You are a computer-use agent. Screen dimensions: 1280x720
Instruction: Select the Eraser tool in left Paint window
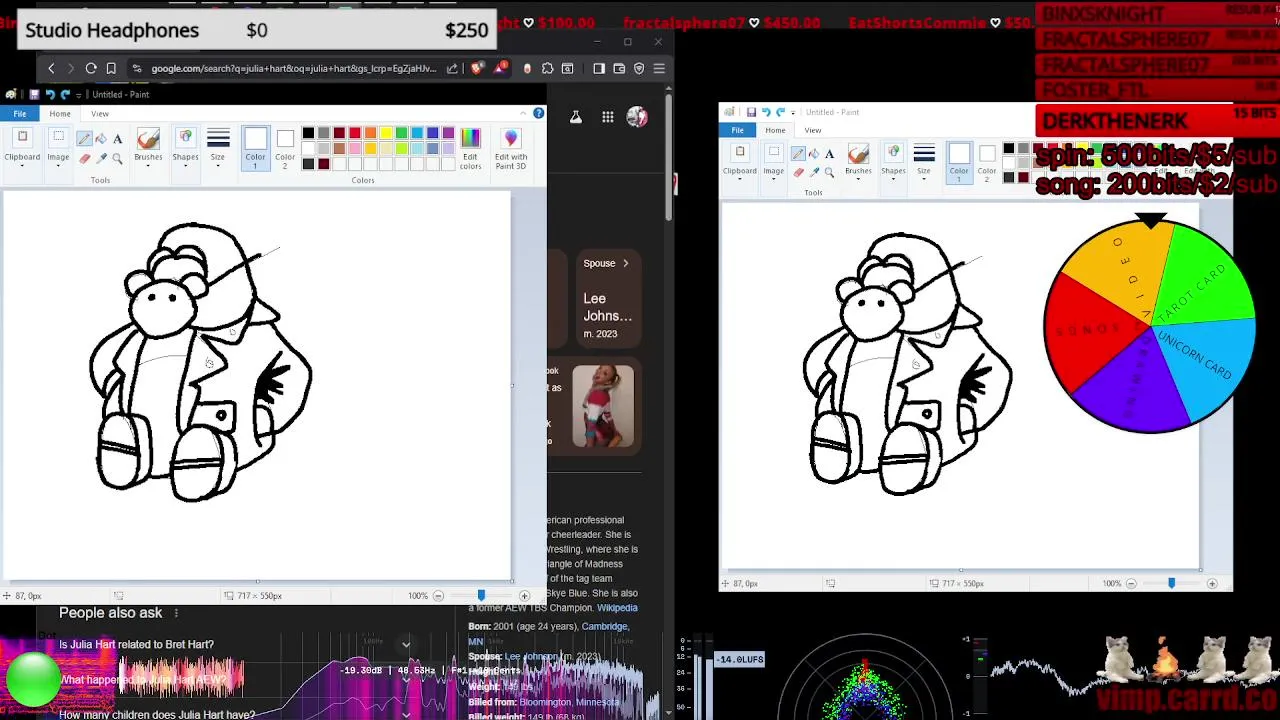tap(84, 158)
